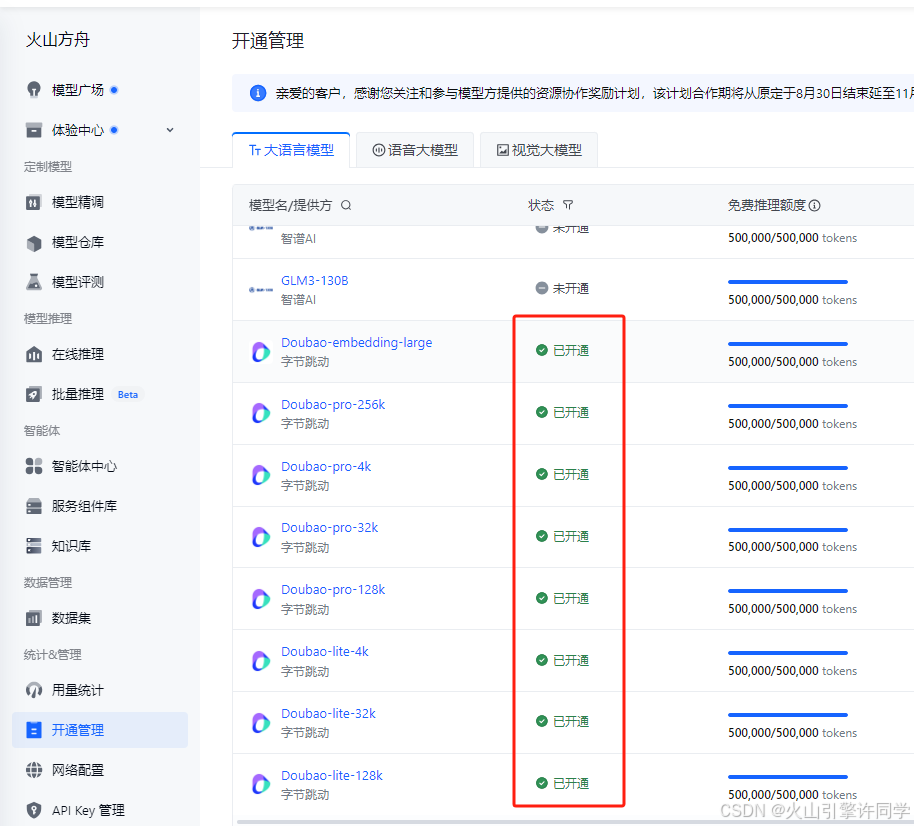Image resolution: width=914 pixels, height=826 pixels.
Task: Click the 体验中心 archive icon
Action: [x=34, y=130]
